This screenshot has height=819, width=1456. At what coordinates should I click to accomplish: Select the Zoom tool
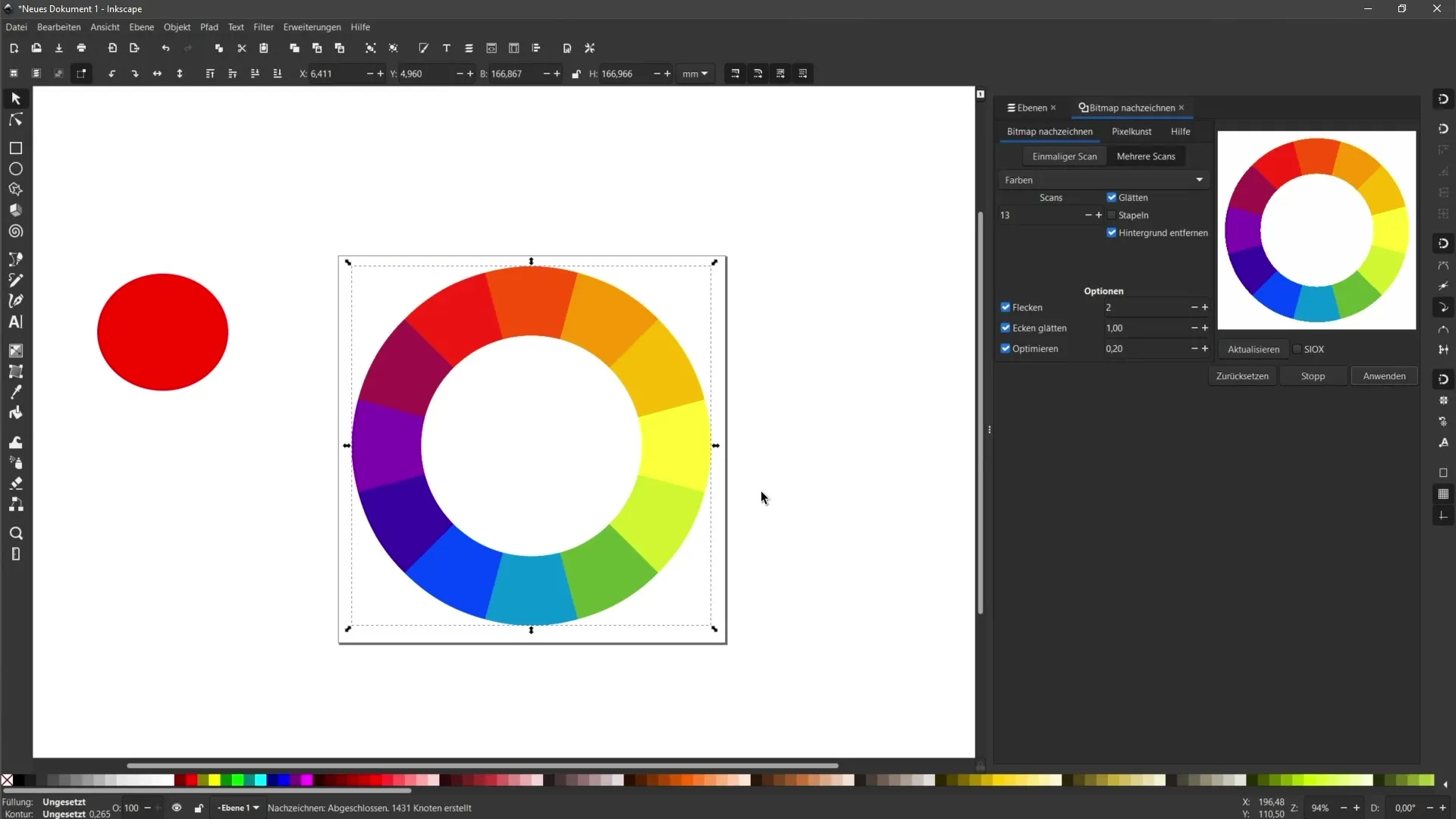tap(15, 534)
